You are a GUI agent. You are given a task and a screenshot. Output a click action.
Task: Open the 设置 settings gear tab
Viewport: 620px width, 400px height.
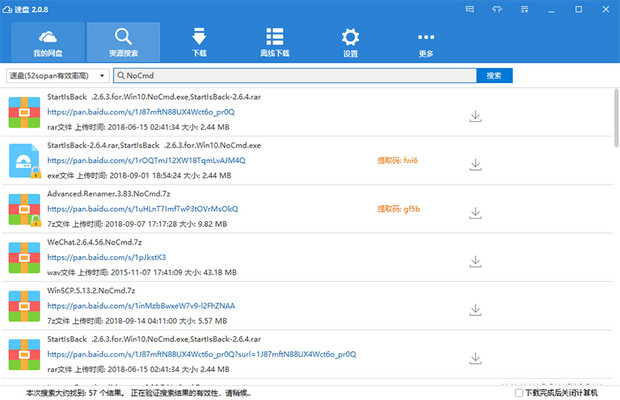point(350,42)
